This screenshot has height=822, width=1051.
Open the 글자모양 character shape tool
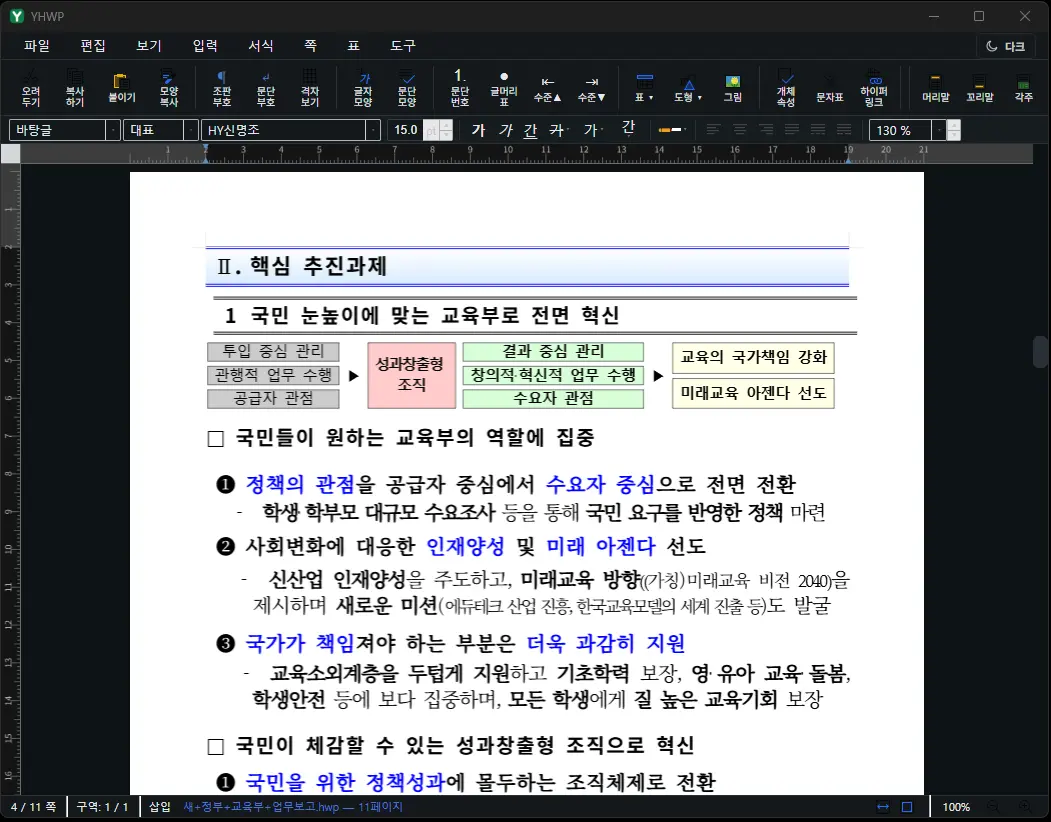(x=363, y=89)
